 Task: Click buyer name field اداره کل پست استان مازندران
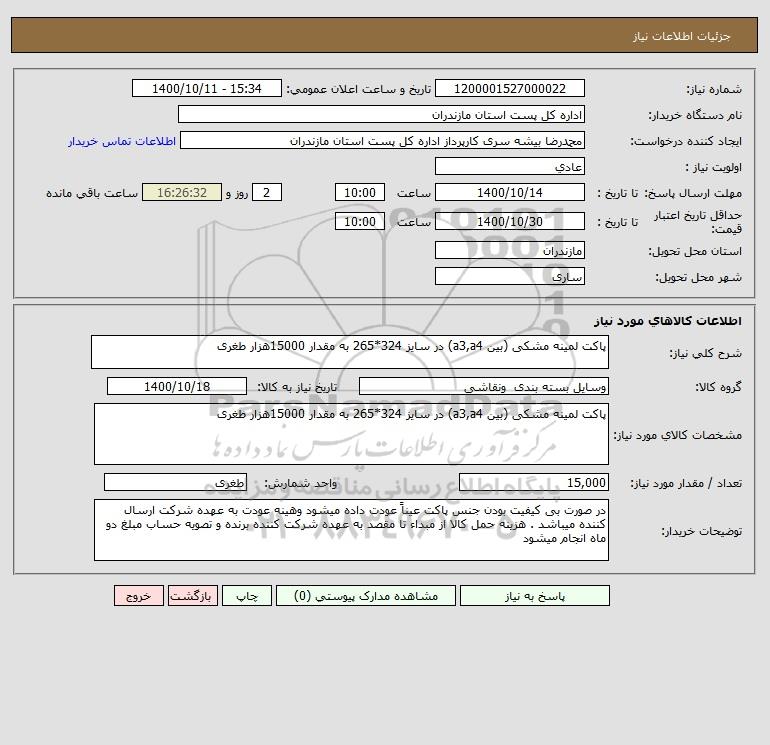coord(381,114)
